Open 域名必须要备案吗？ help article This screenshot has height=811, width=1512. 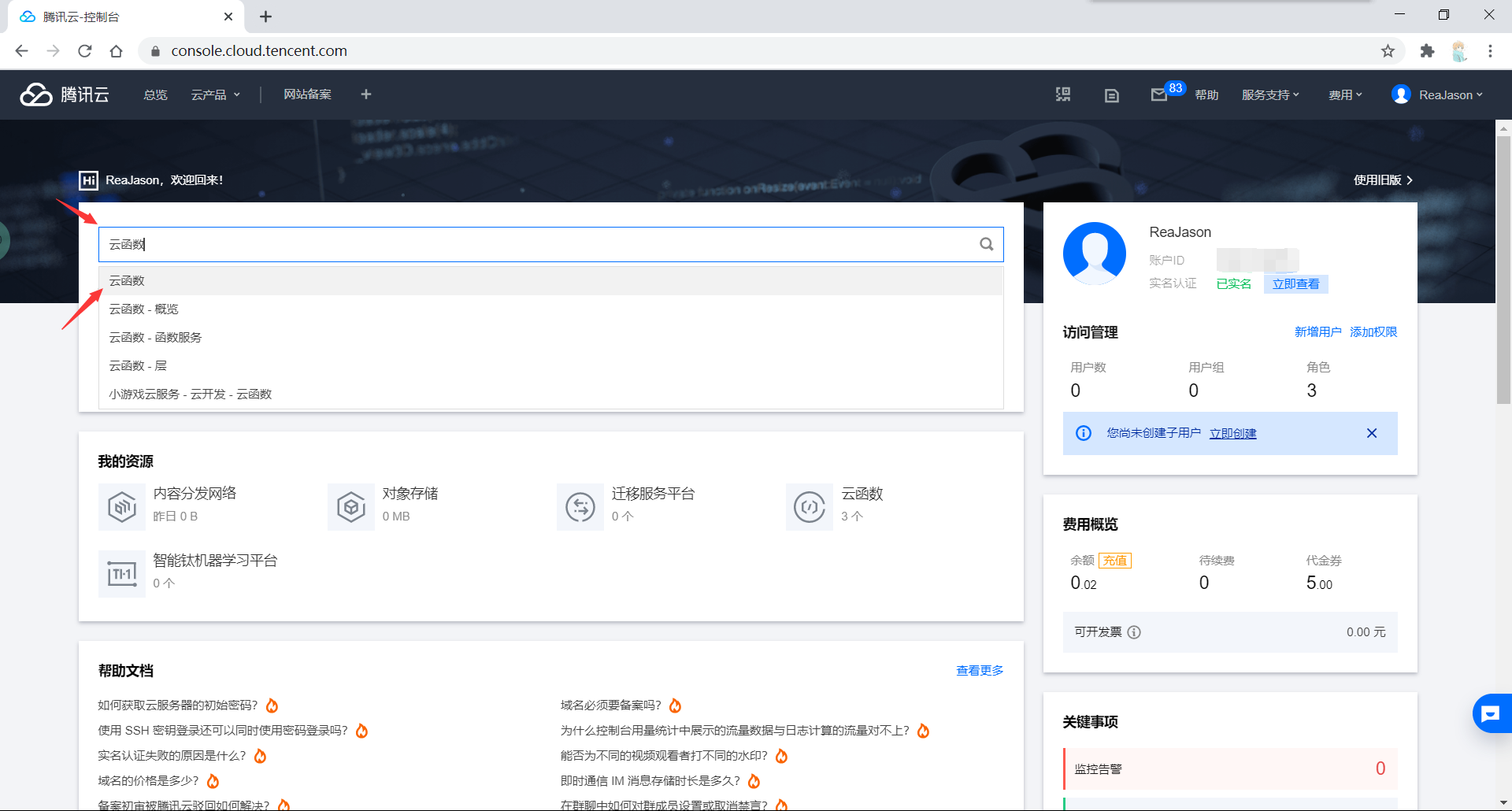(x=611, y=705)
